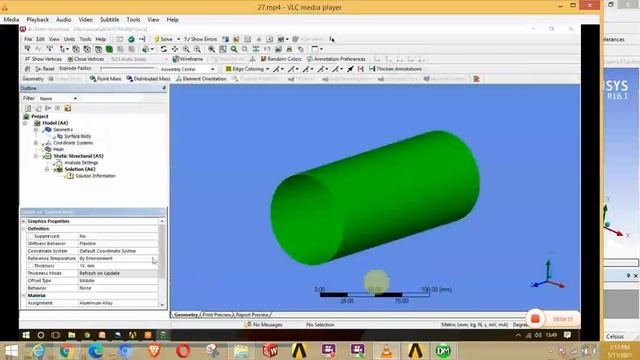Click the Rotate view tool icon
640x360 pixels.
click(164, 49)
